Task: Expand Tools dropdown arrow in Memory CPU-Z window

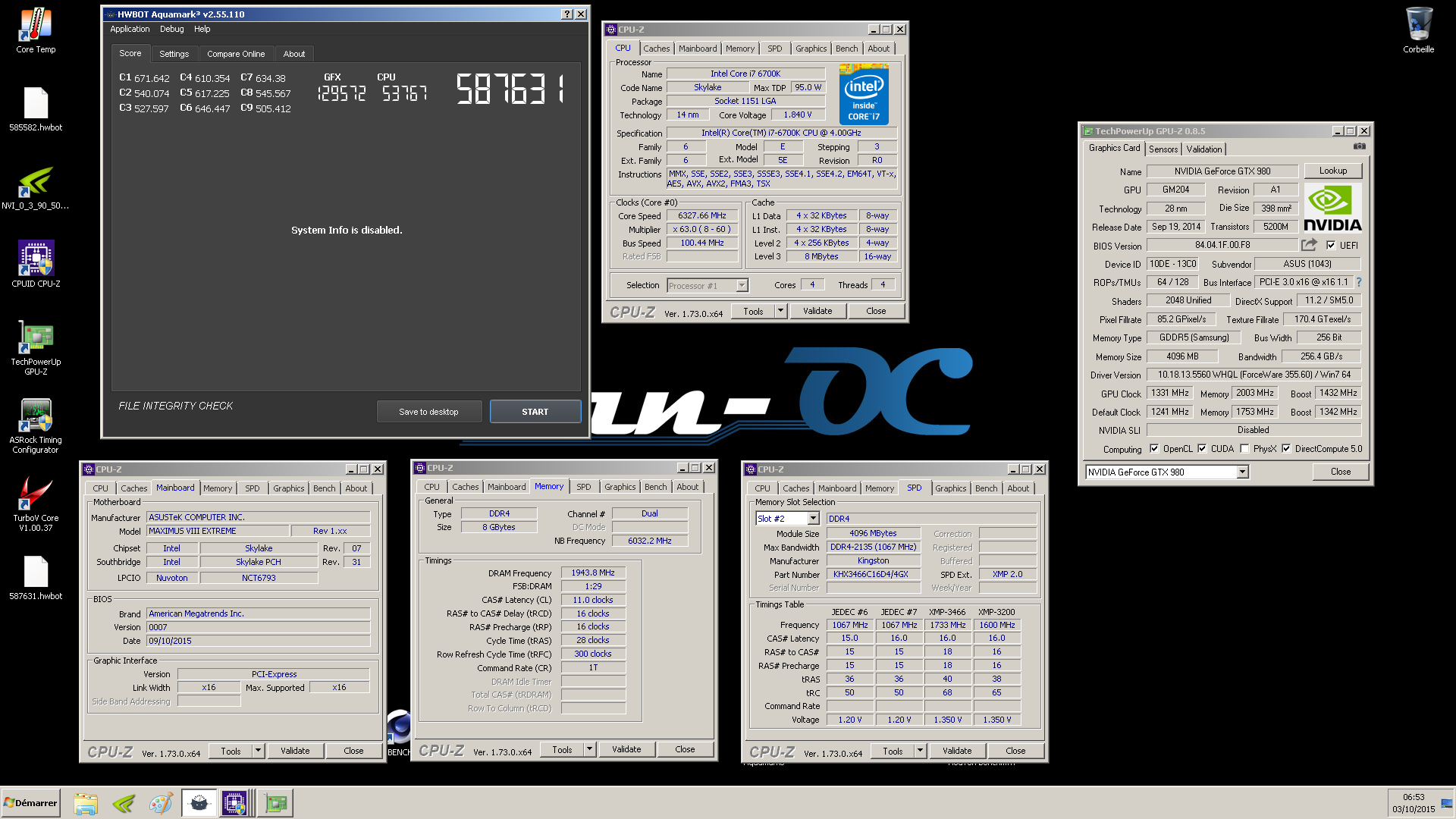Action: point(589,749)
